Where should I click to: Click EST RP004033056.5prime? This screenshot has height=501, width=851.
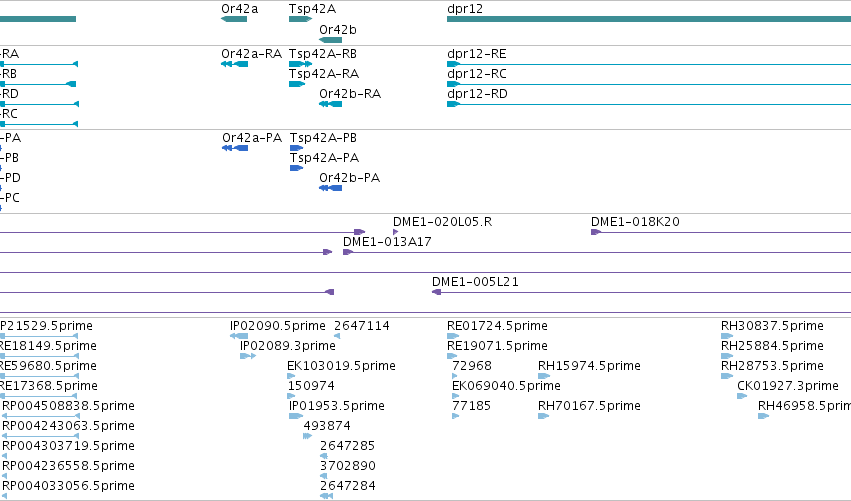pyautogui.click(x=5, y=496)
